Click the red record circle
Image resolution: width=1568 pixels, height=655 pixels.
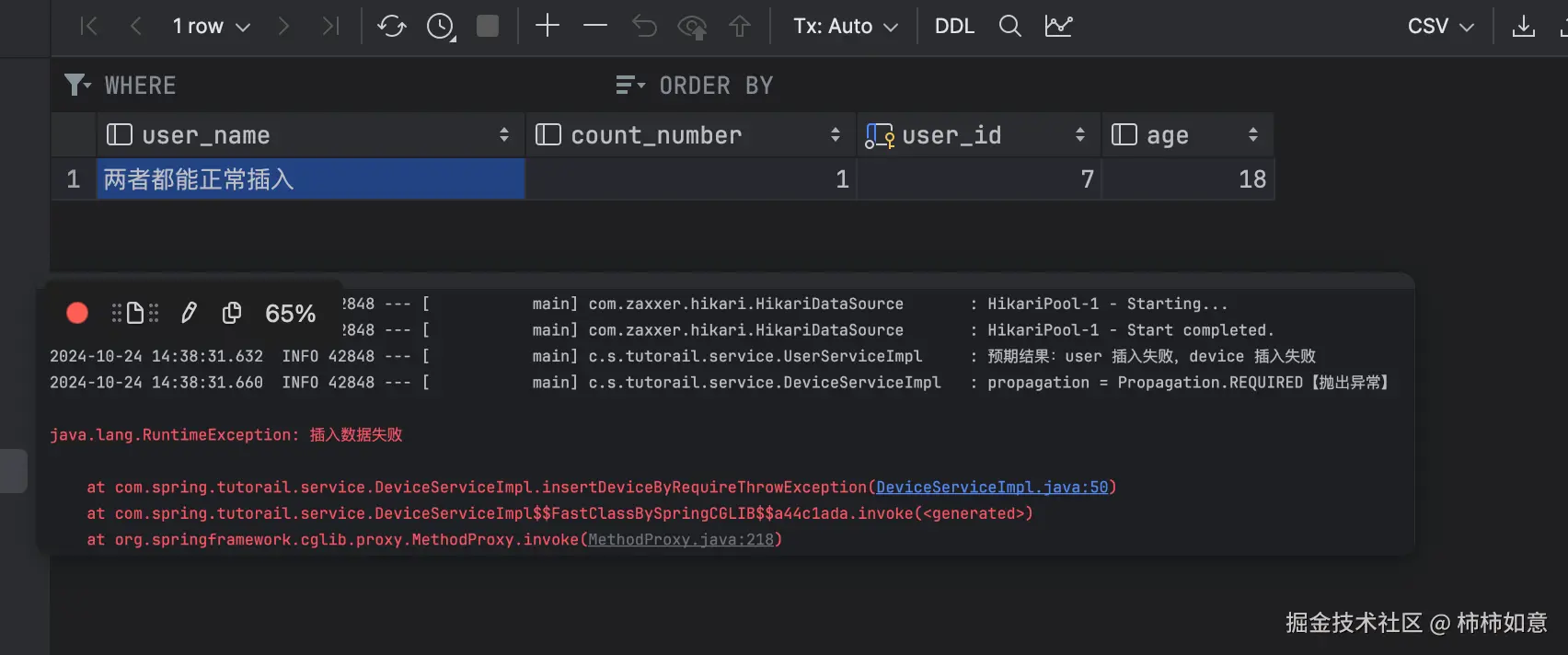pyautogui.click(x=77, y=314)
